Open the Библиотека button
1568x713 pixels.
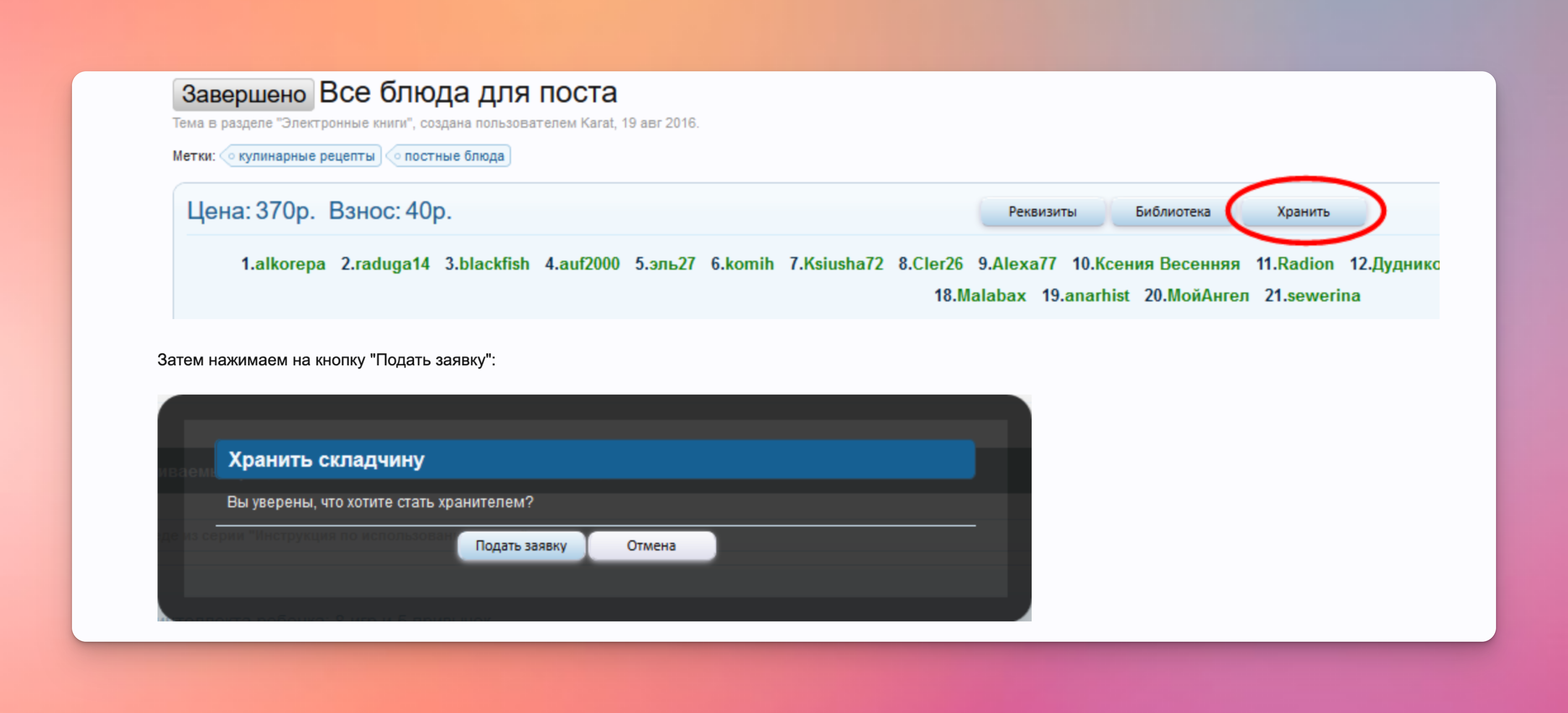1172,211
